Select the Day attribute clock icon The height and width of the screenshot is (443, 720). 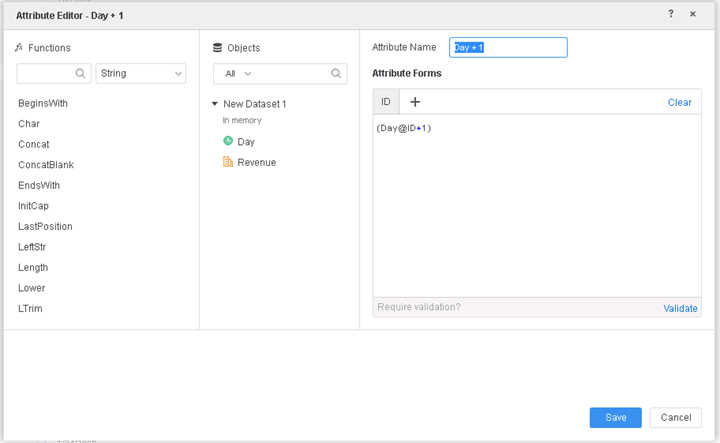pyautogui.click(x=228, y=142)
